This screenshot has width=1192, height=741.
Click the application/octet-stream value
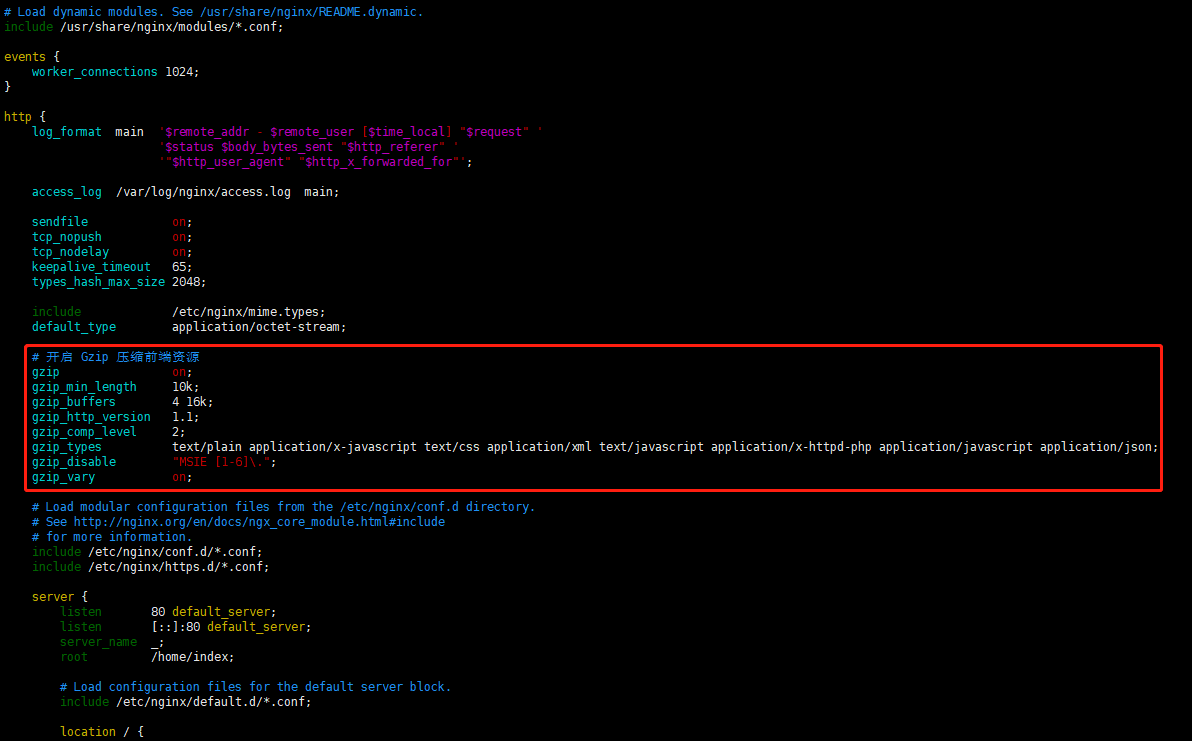[x=258, y=327]
